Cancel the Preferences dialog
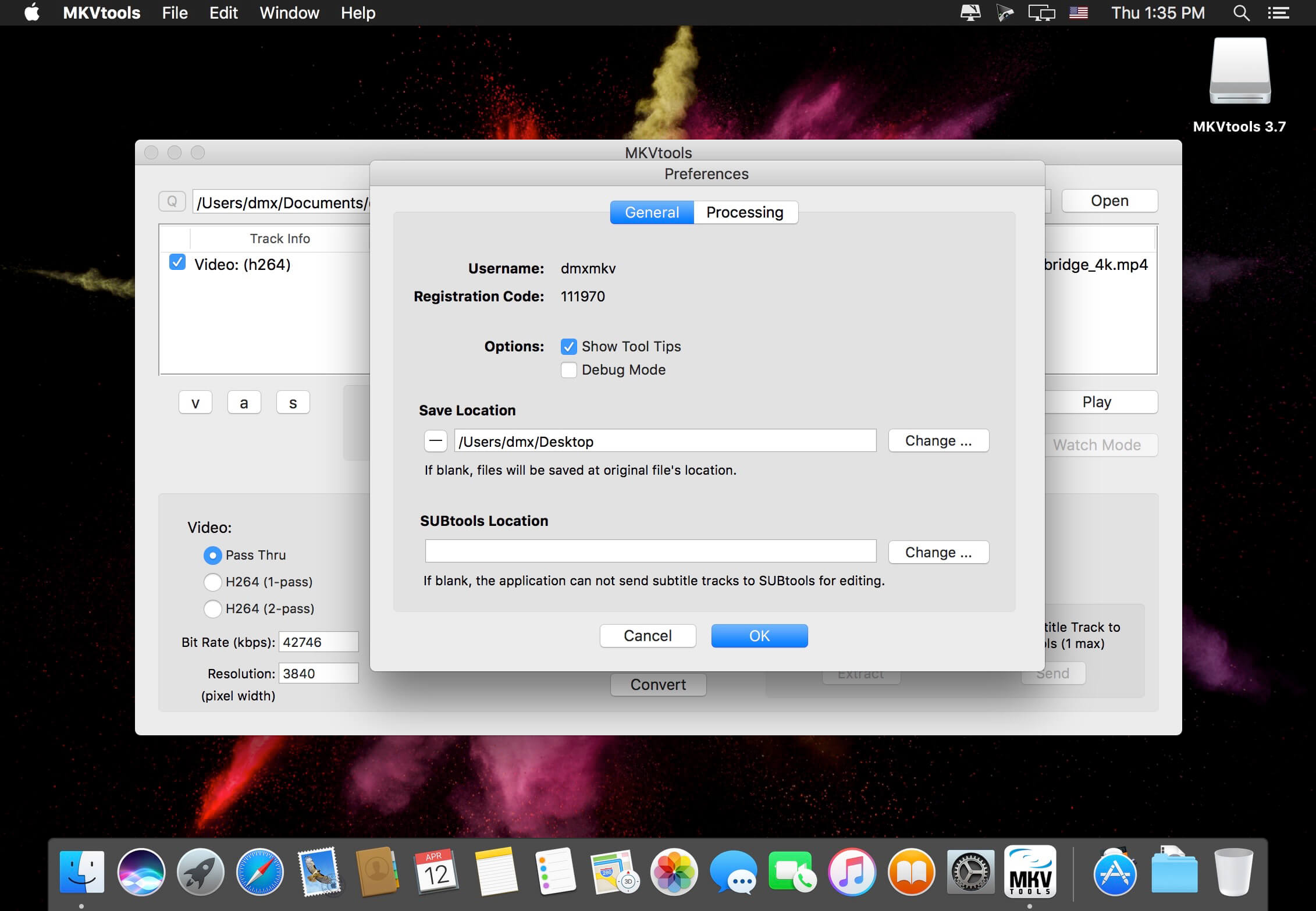The height and width of the screenshot is (911, 1316). [648, 636]
